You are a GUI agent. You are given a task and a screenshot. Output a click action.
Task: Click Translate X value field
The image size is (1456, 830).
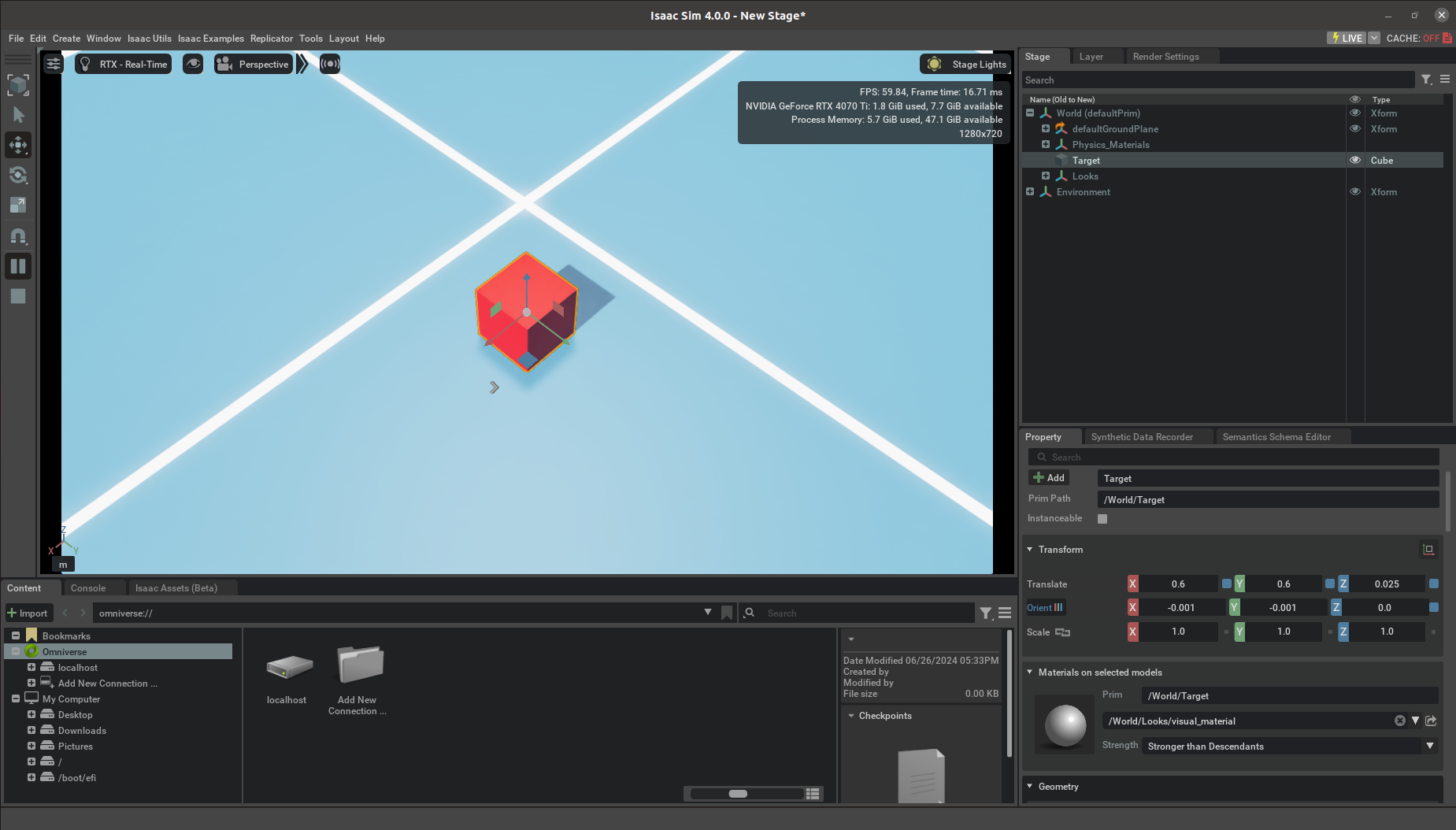pyautogui.click(x=1178, y=584)
